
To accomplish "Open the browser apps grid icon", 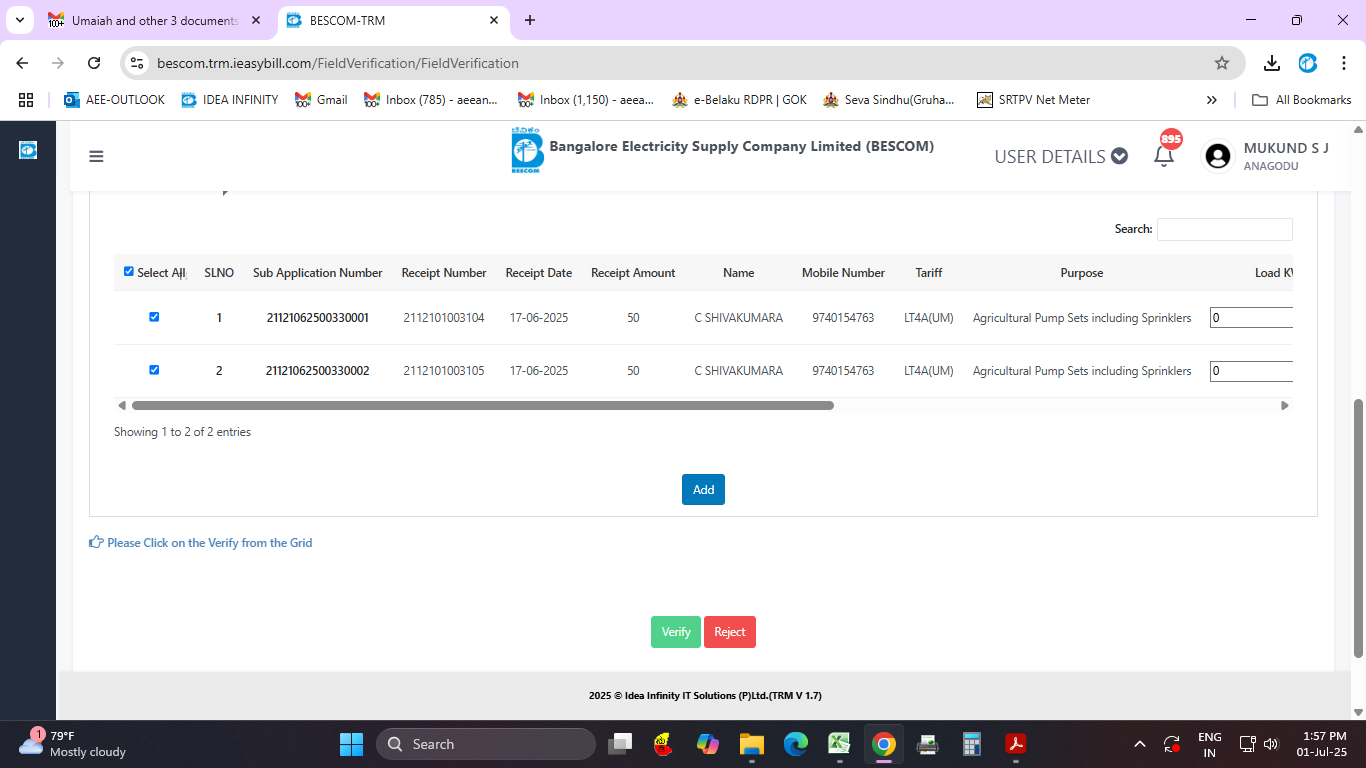I will (x=26, y=100).
